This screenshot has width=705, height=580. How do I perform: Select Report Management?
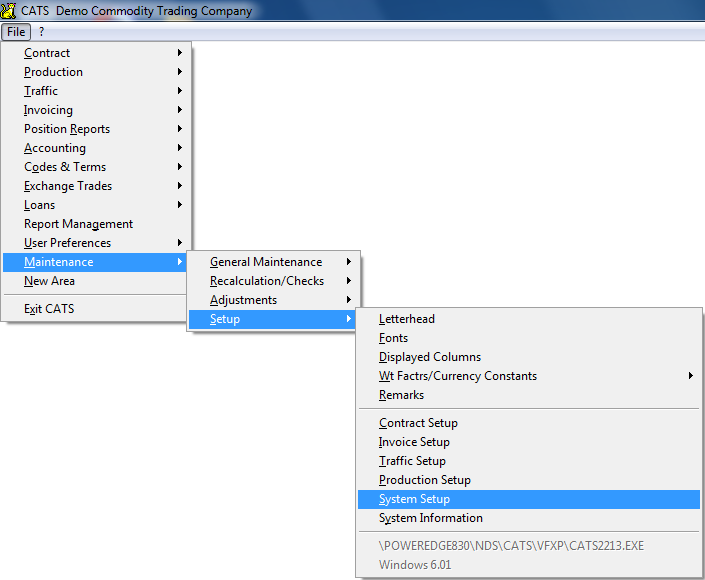97,224
